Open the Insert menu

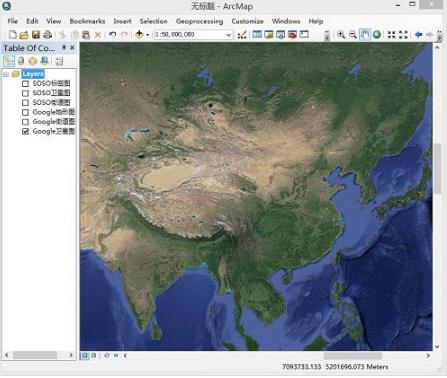122,21
